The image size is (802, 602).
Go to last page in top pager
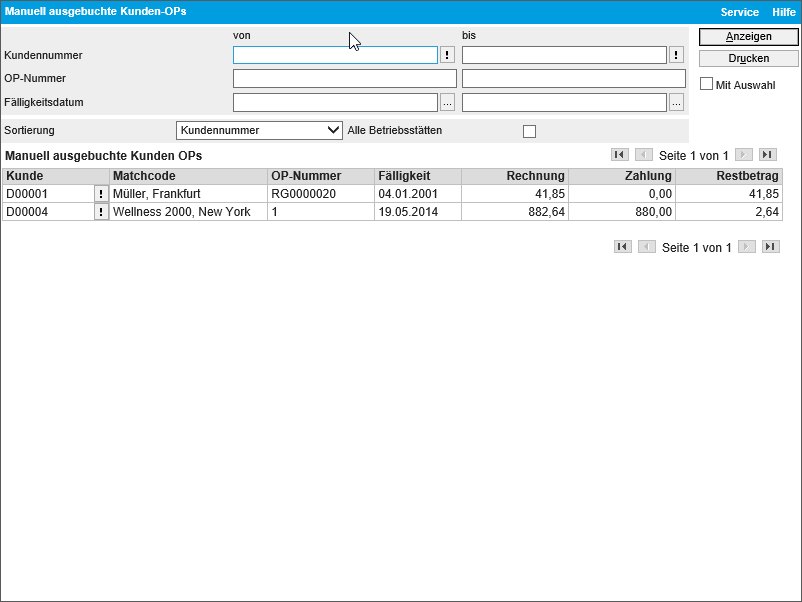point(768,154)
